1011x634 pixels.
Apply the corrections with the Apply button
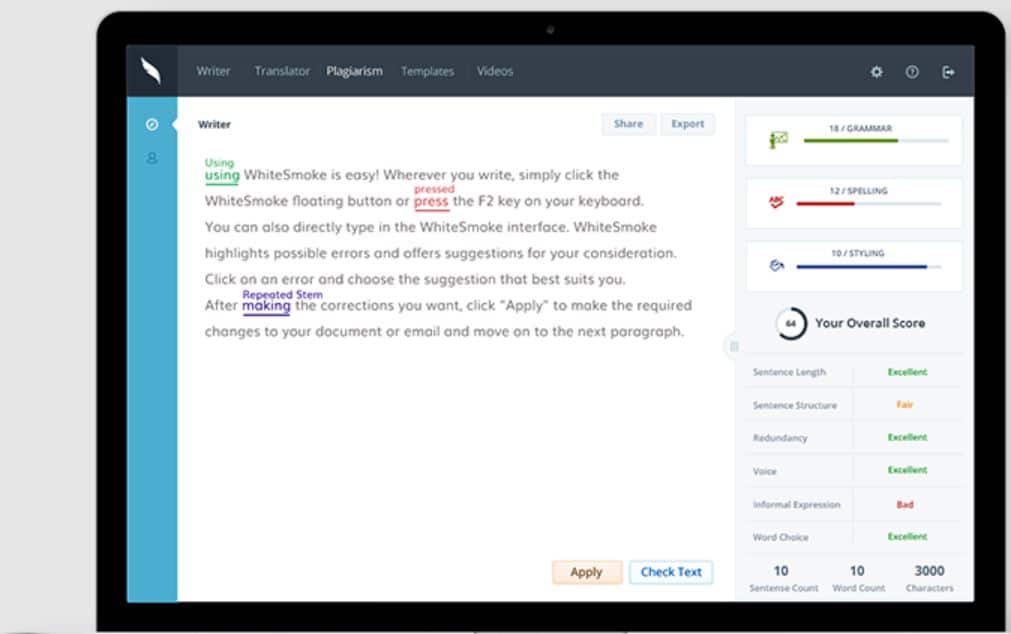(586, 572)
